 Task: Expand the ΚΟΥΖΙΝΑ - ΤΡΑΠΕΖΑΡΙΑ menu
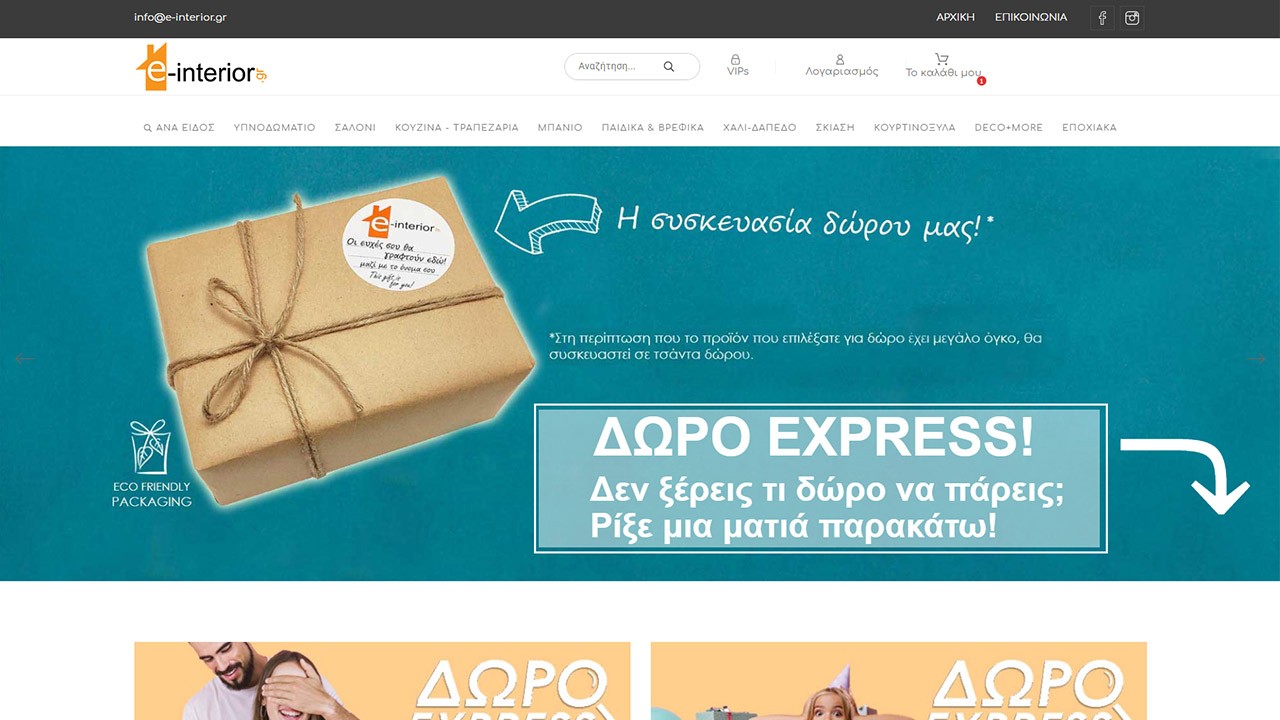pos(457,128)
